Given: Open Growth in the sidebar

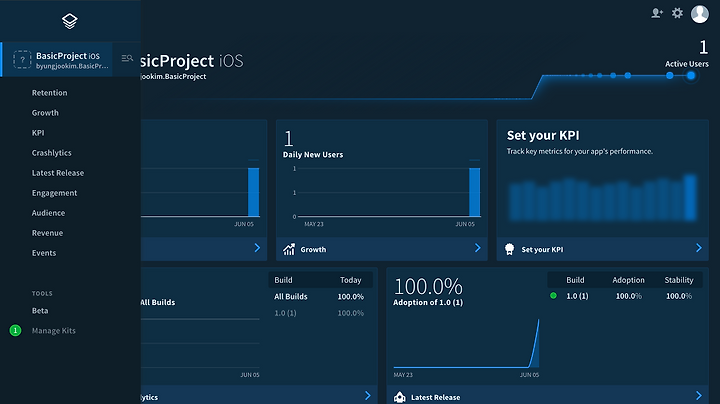Looking at the screenshot, I should tap(45, 113).
